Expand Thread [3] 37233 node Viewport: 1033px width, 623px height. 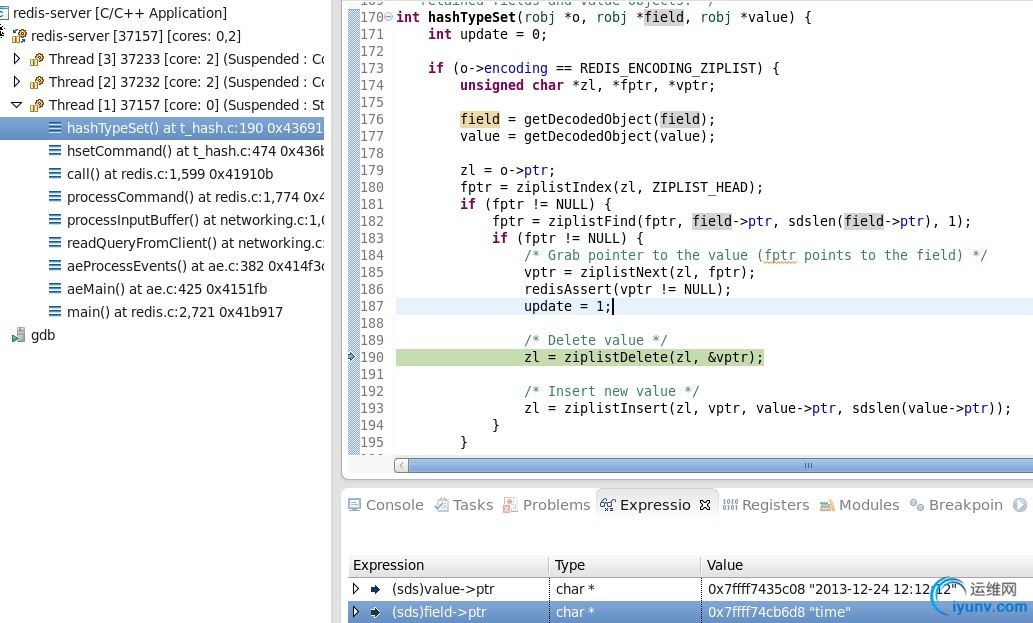click(x=16, y=59)
